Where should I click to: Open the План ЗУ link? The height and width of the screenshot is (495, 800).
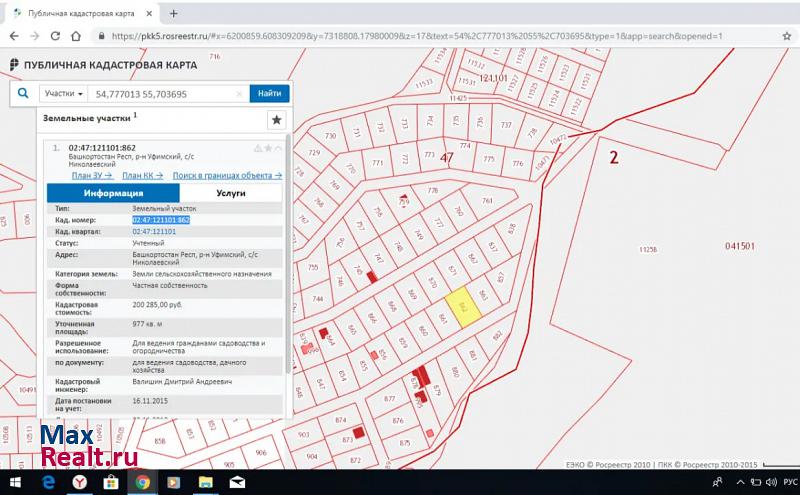(x=87, y=175)
